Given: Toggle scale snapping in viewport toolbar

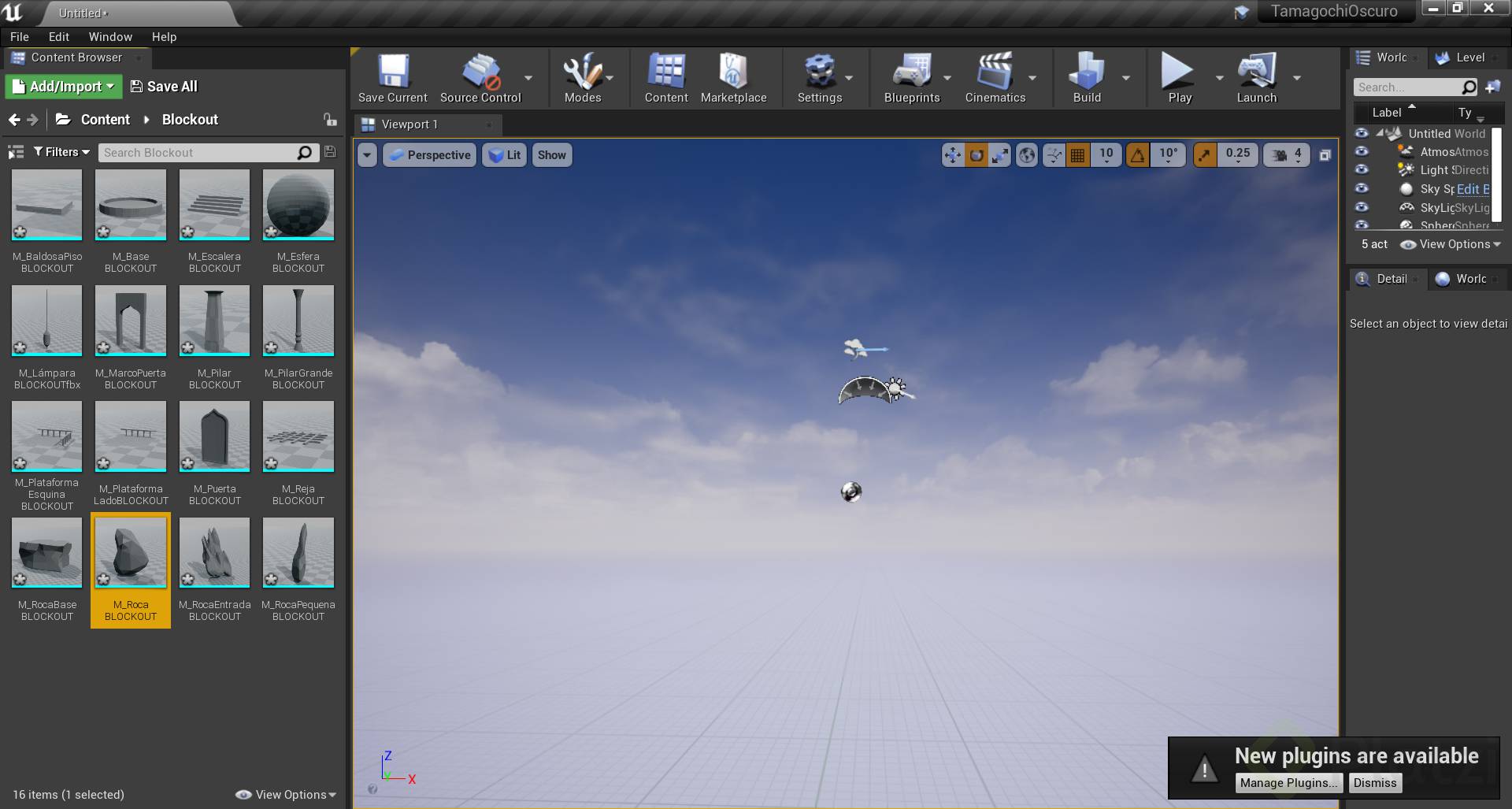Looking at the screenshot, I should point(1204,155).
